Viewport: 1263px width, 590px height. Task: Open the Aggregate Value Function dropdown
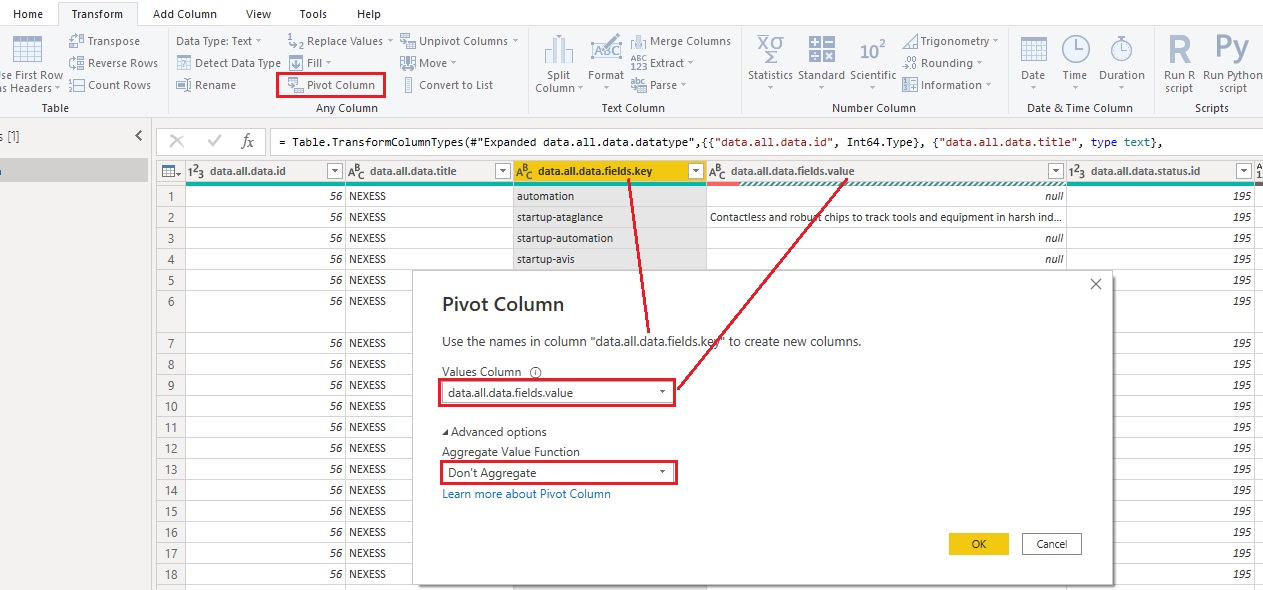[x=557, y=473]
